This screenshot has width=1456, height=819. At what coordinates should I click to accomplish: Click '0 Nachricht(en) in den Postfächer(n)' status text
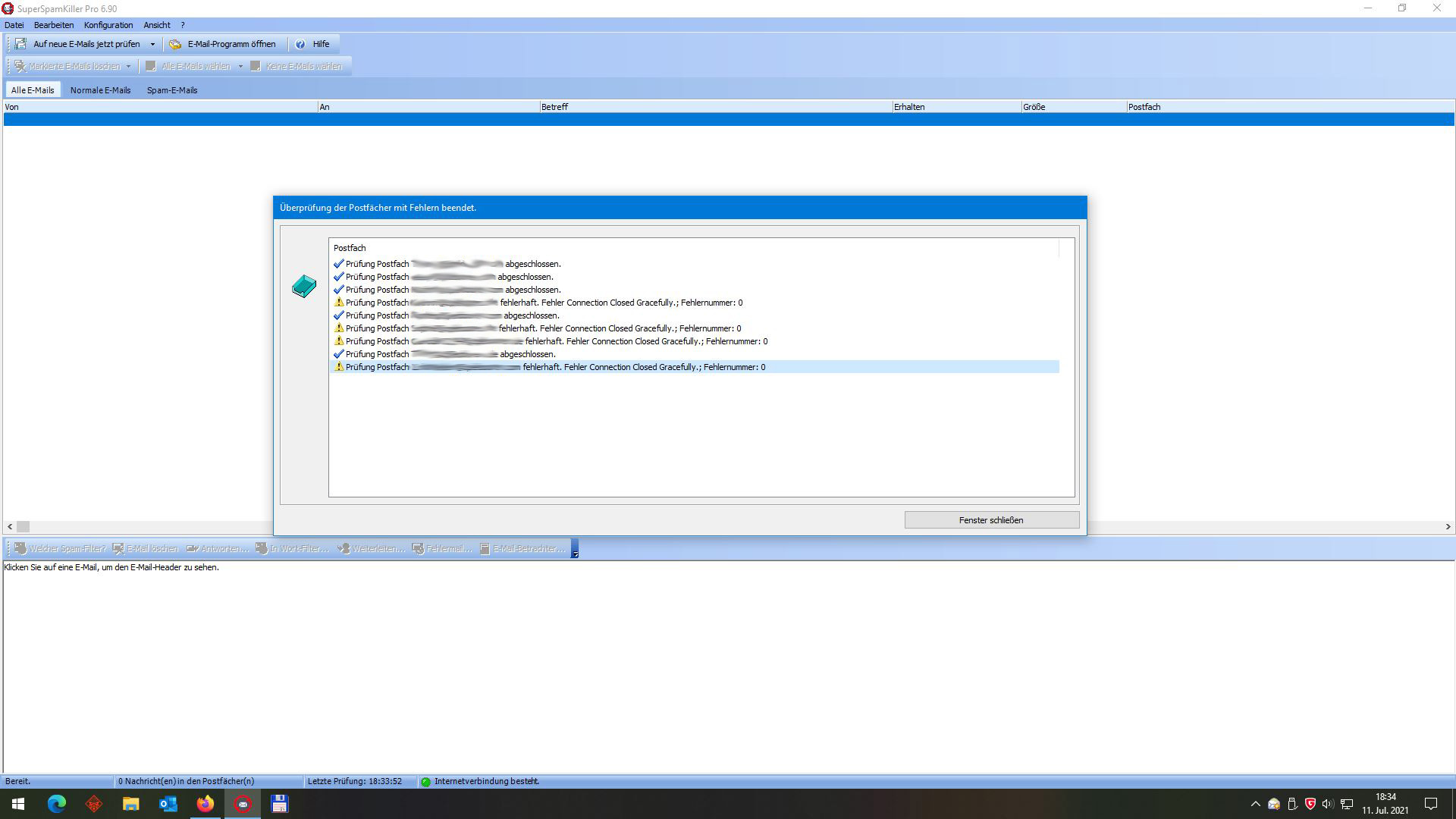click(187, 781)
